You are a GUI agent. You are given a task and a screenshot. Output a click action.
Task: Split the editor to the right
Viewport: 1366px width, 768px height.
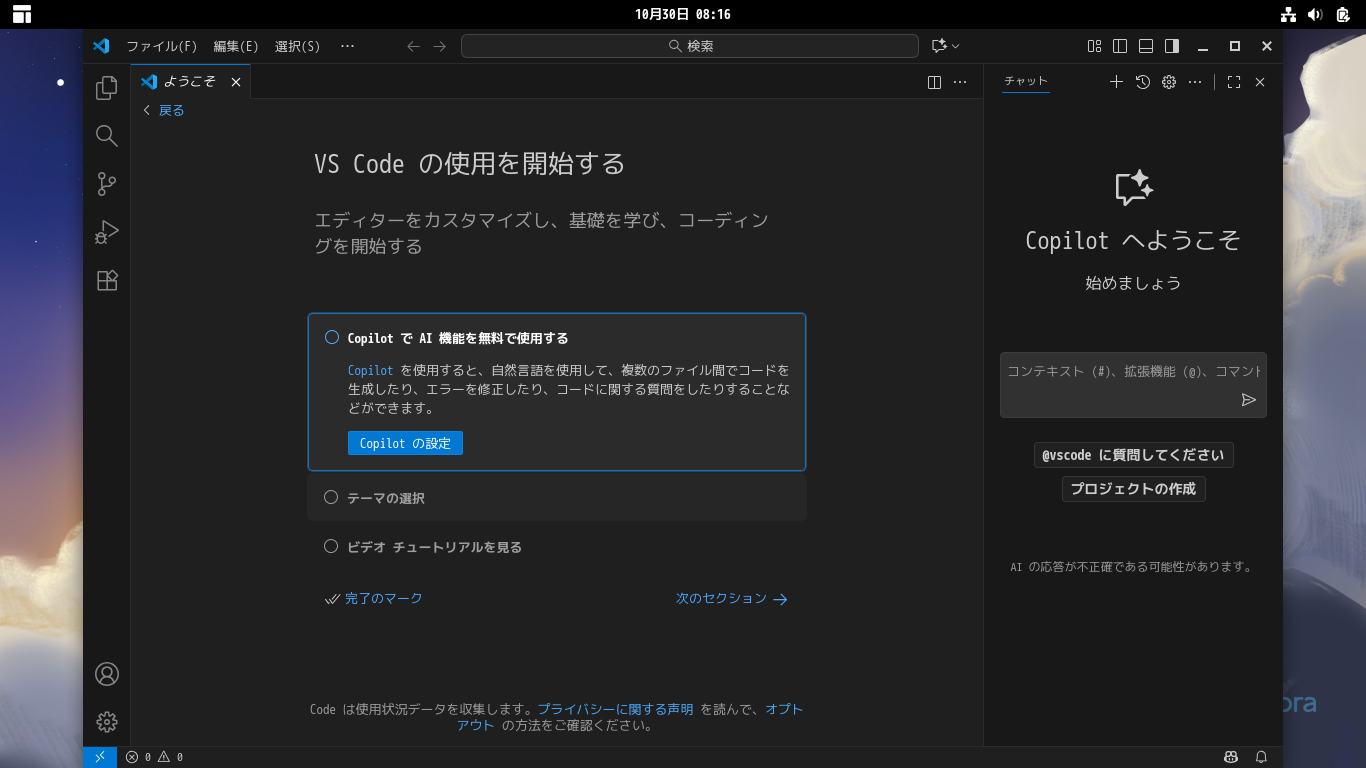935,82
